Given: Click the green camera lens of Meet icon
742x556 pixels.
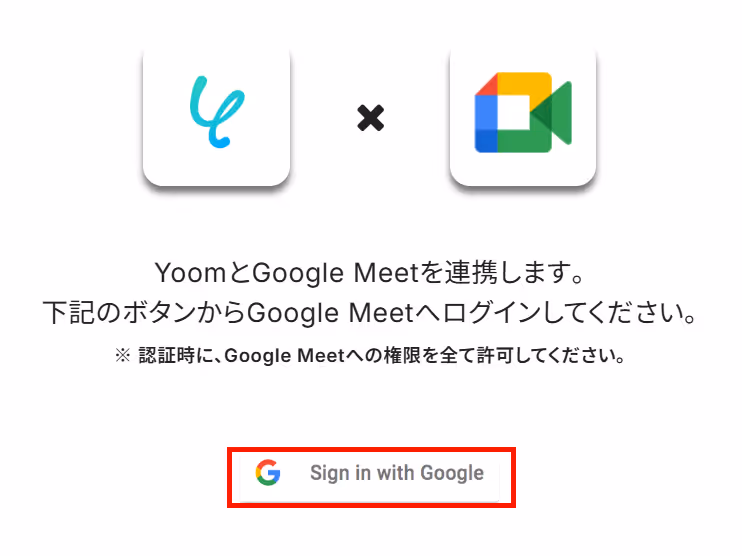Looking at the screenshot, I should (x=551, y=113).
